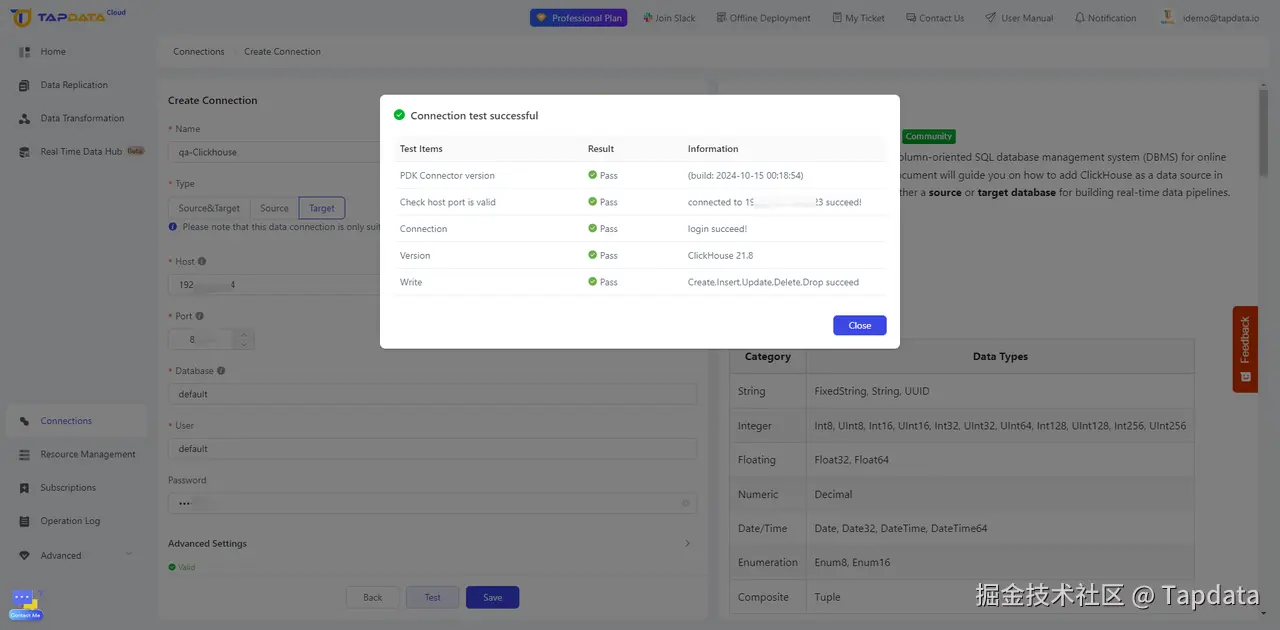Click the 'FixedString, String, UUID' data types cell

click(1000, 391)
